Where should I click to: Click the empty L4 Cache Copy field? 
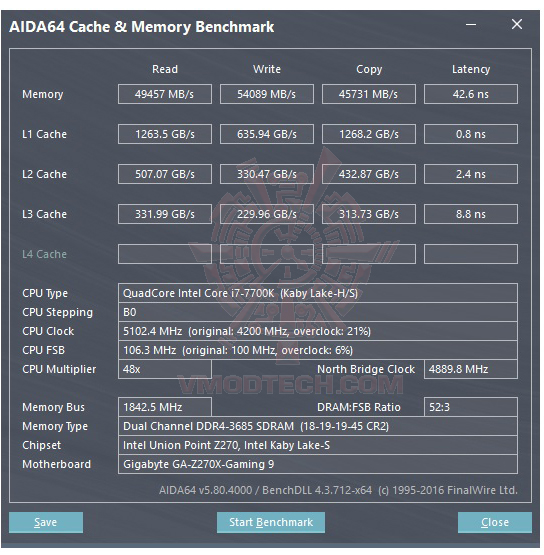[x=368, y=254]
